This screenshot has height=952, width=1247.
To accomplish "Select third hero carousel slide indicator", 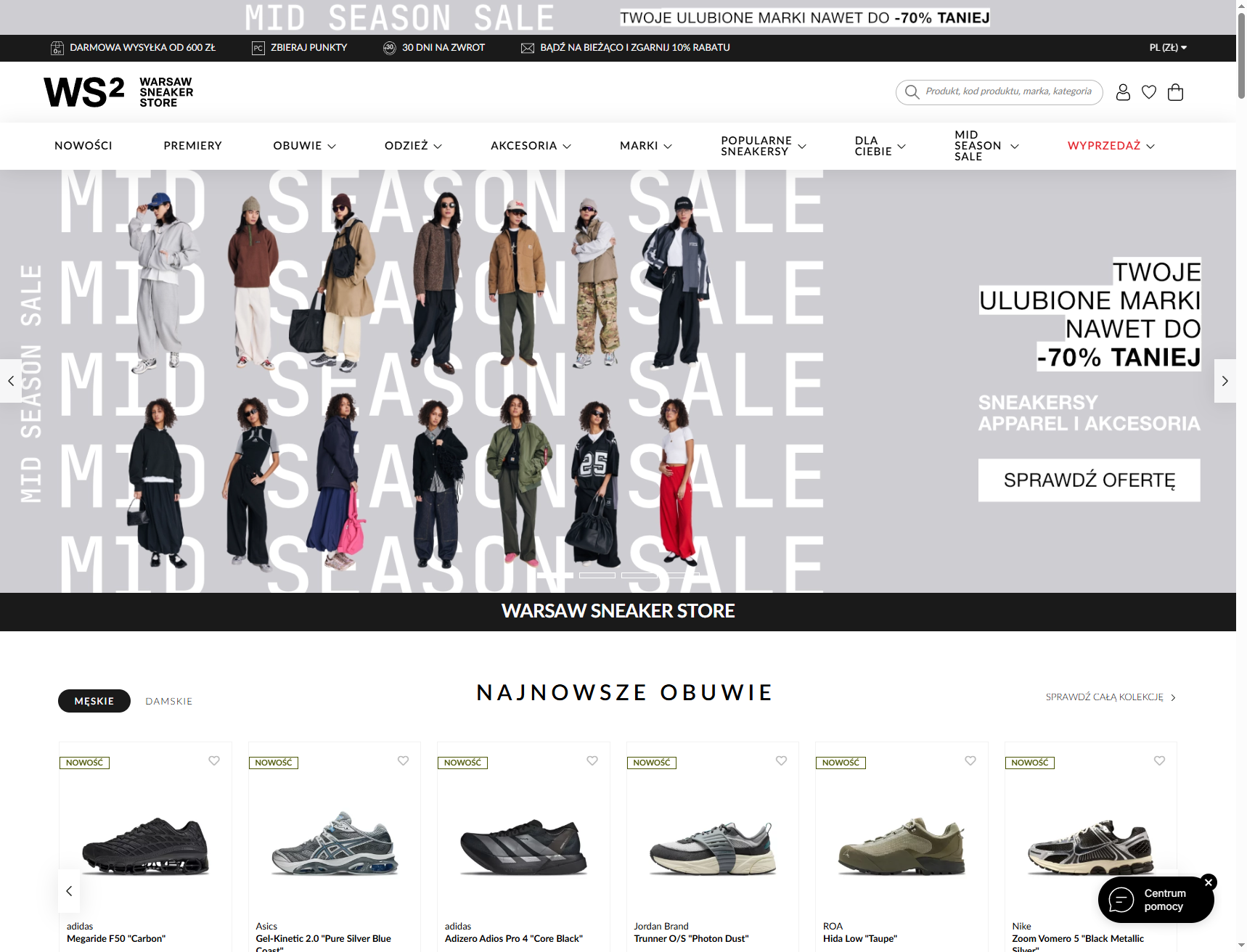I will tap(639, 575).
